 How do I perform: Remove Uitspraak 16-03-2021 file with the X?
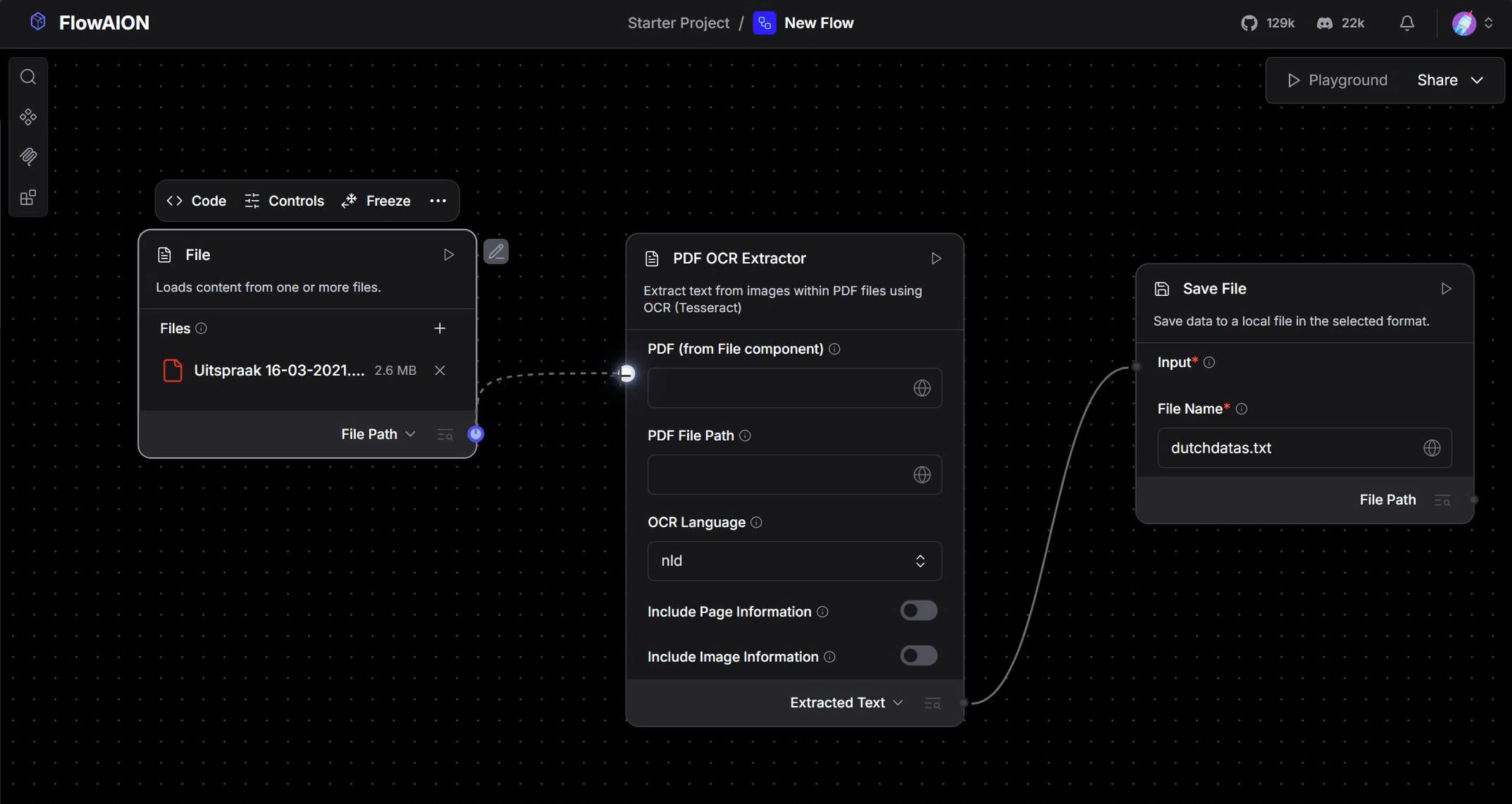tap(439, 371)
